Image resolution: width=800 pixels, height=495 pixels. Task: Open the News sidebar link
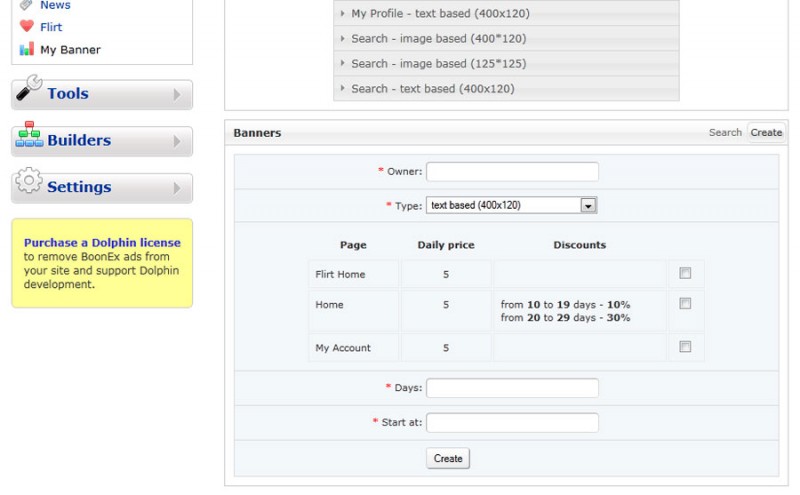click(55, 5)
